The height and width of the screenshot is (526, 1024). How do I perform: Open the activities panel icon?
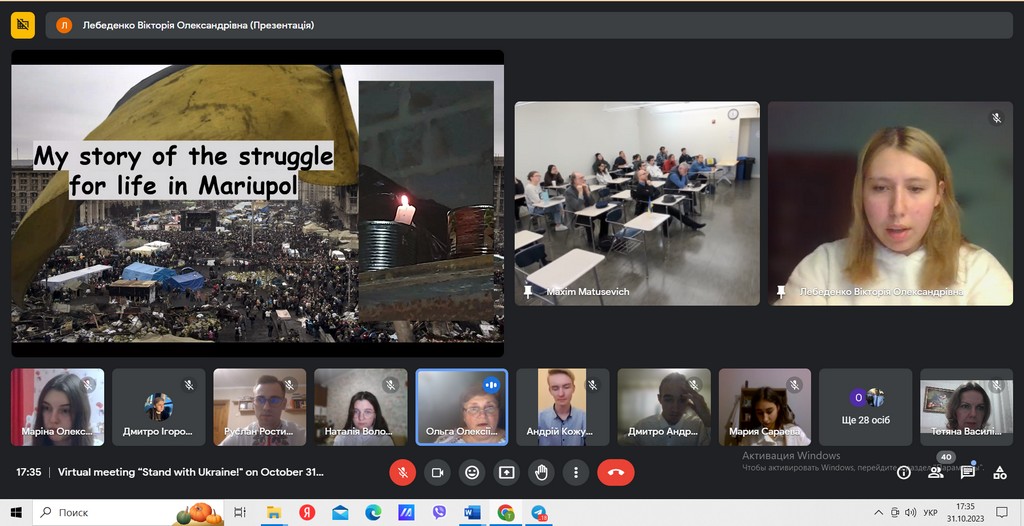(x=999, y=472)
